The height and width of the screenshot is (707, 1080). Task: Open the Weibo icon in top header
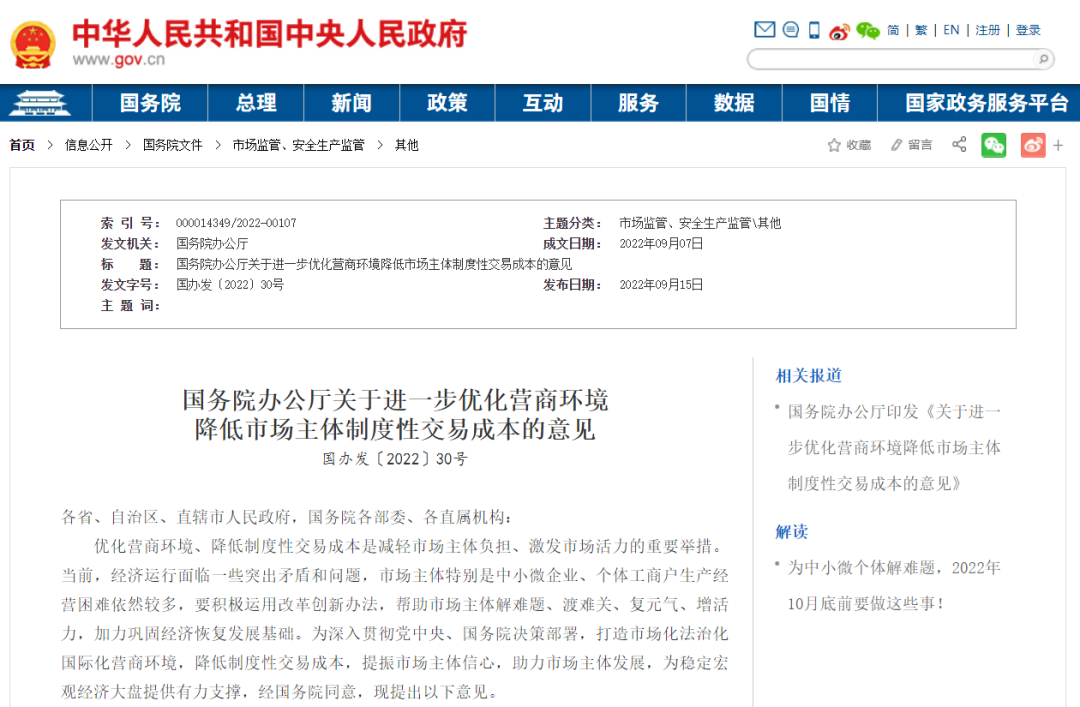pos(839,31)
